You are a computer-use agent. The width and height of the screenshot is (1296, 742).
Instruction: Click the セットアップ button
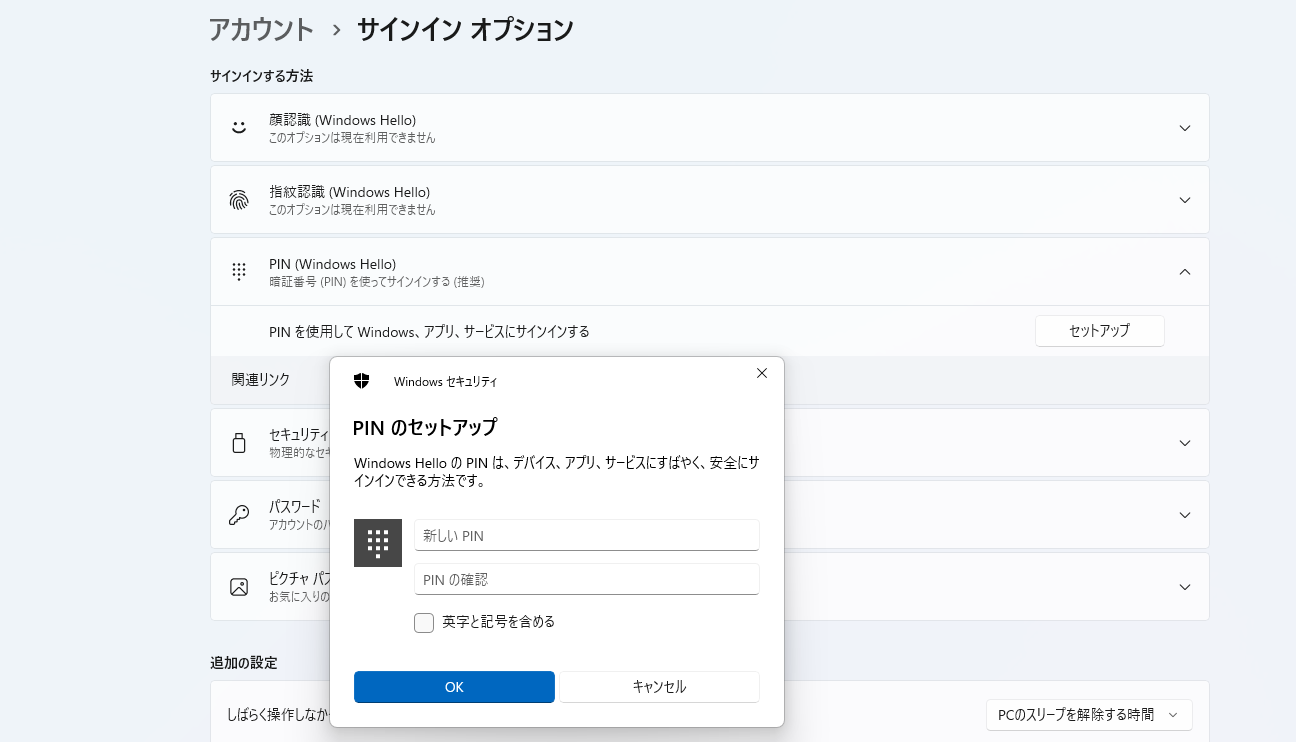pos(1100,331)
